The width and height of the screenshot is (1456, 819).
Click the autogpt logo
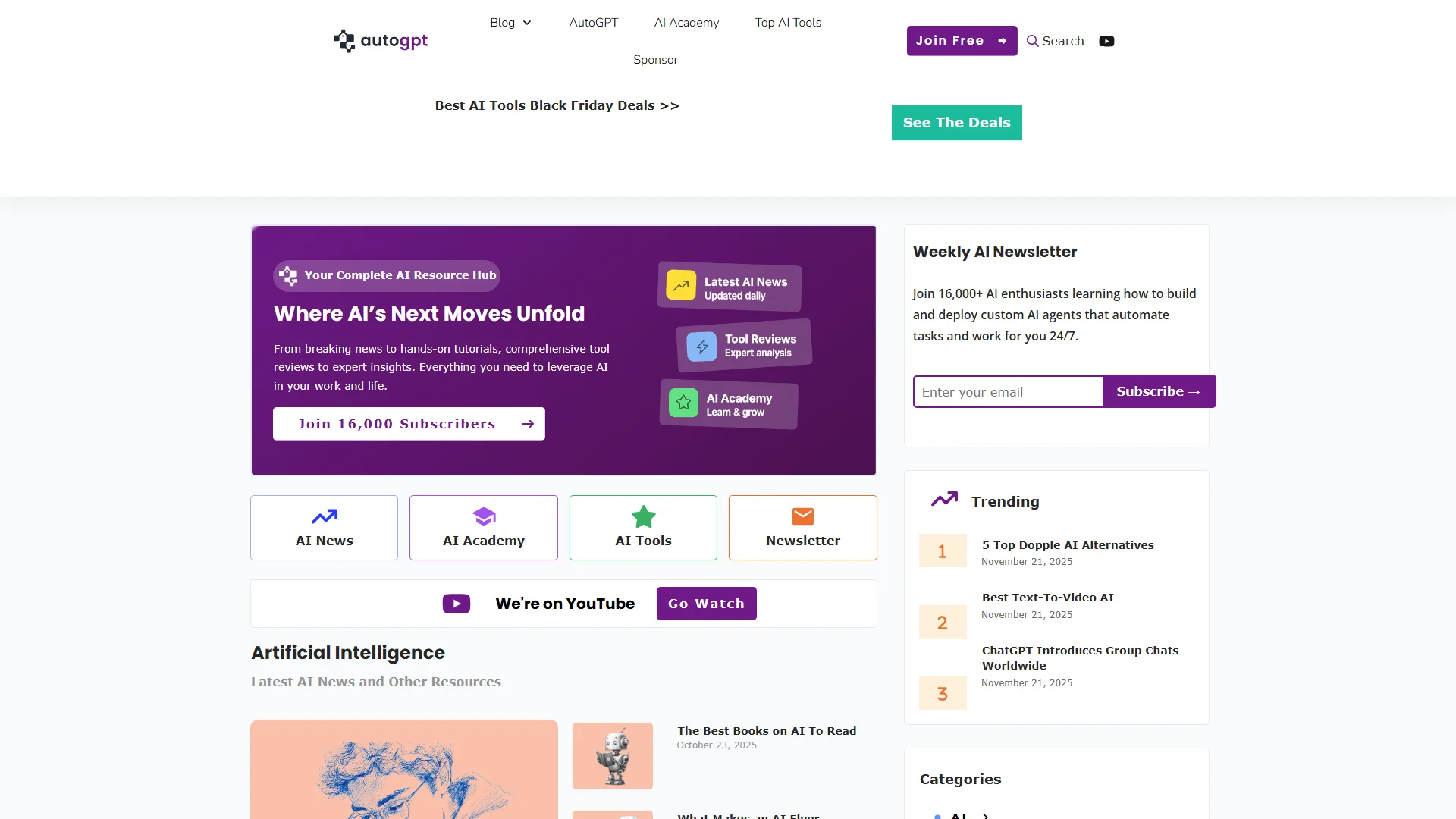point(380,40)
